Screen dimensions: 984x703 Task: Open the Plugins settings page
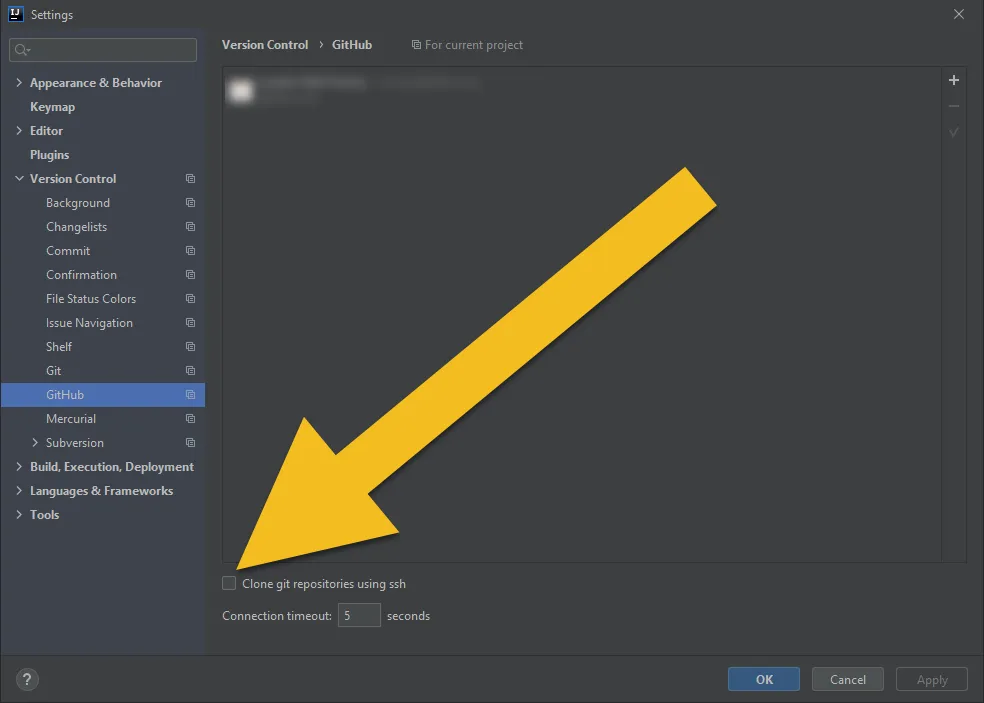click(x=50, y=155)
